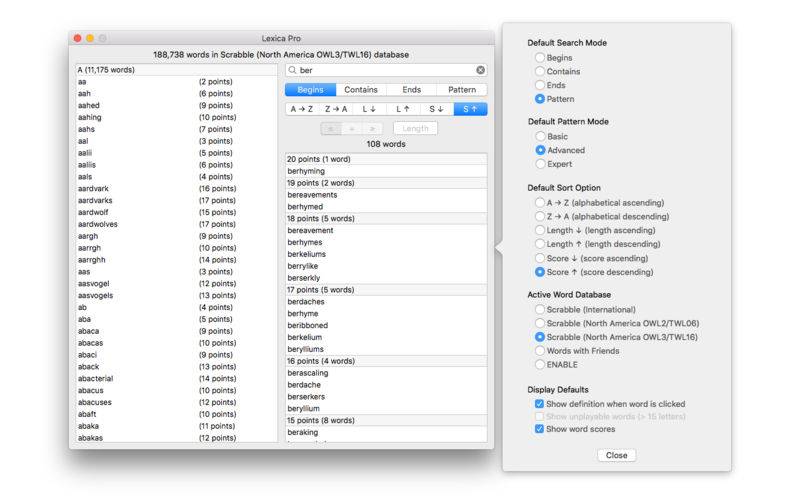Sort by score ascending (S ↓)
The image size is (800, 500).
click(436, 109)
